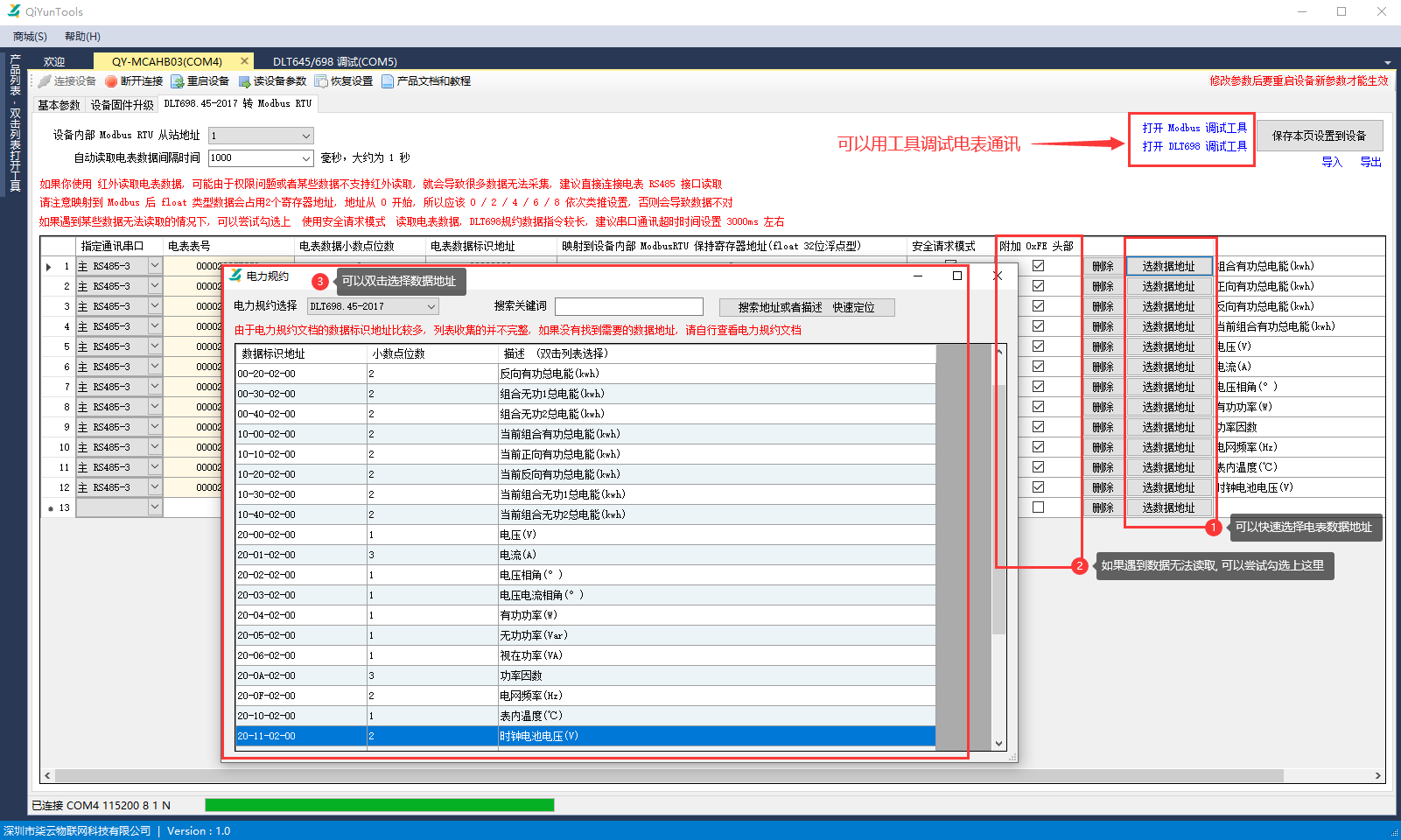Click the QiYunTools logo in the title bar
This screenshot has width=1401, height=840.
[14, 11]
